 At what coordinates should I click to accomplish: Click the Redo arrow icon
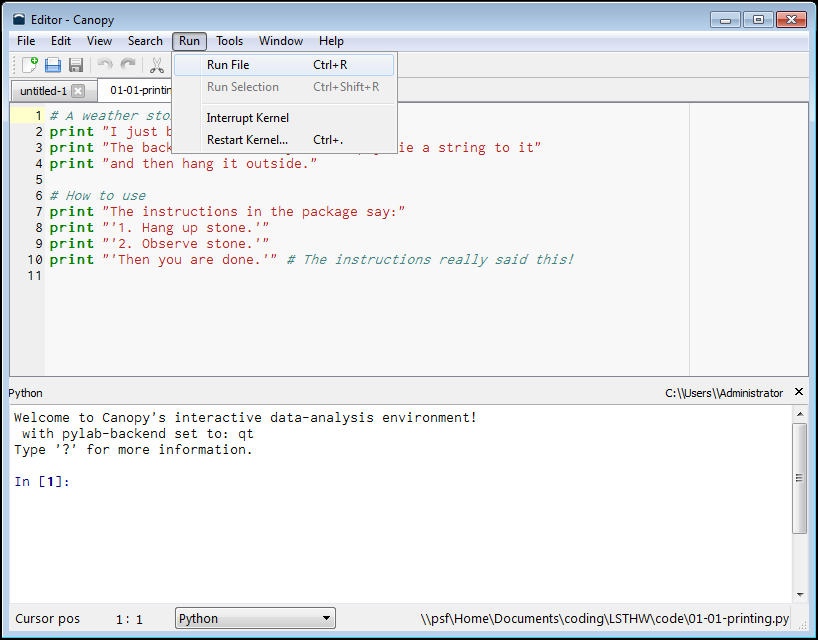[128, 65]
